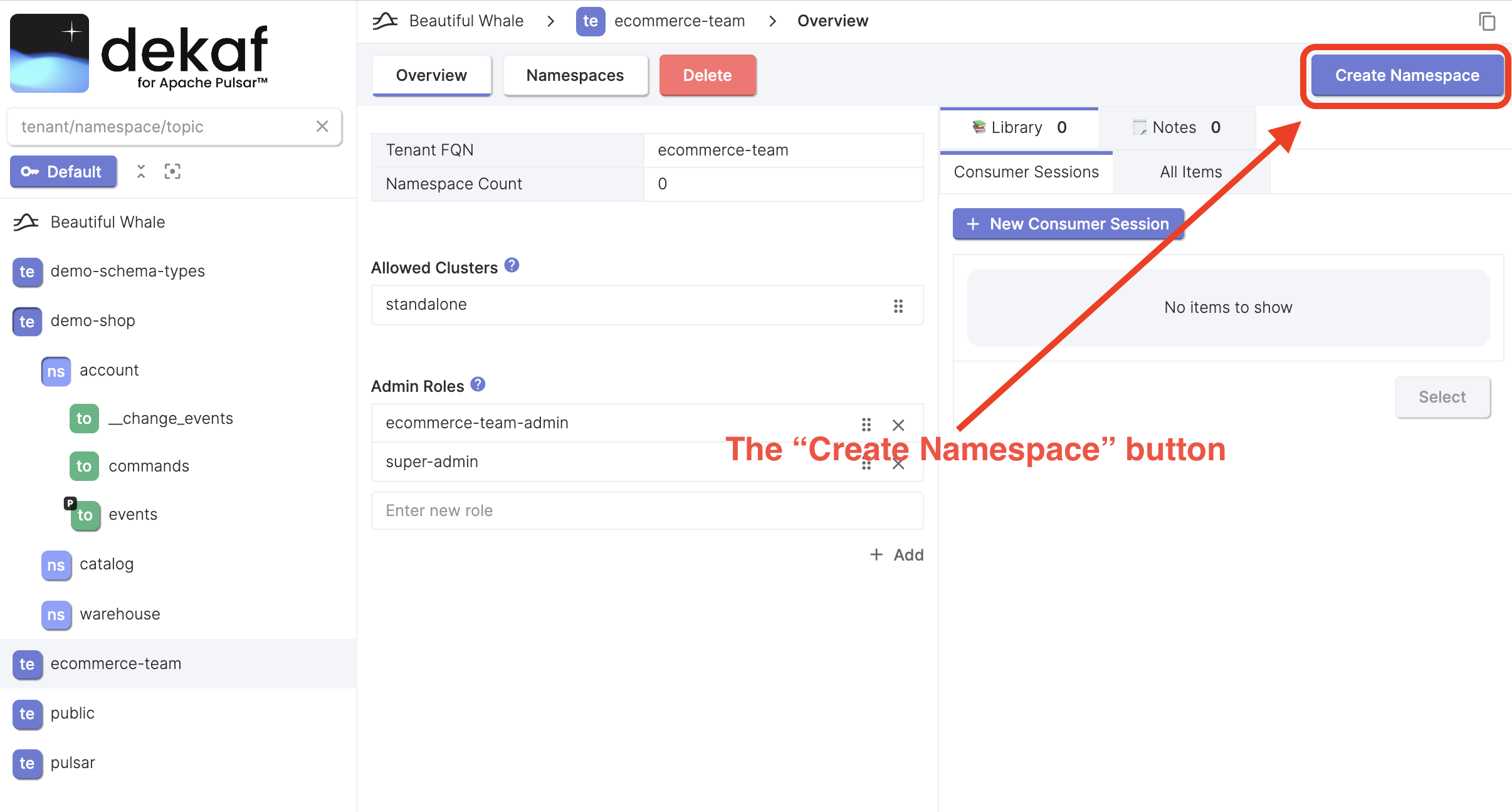Click the public tenant icon
Image resolution: width=1512 pixels, height=812 pixels.
27,713
